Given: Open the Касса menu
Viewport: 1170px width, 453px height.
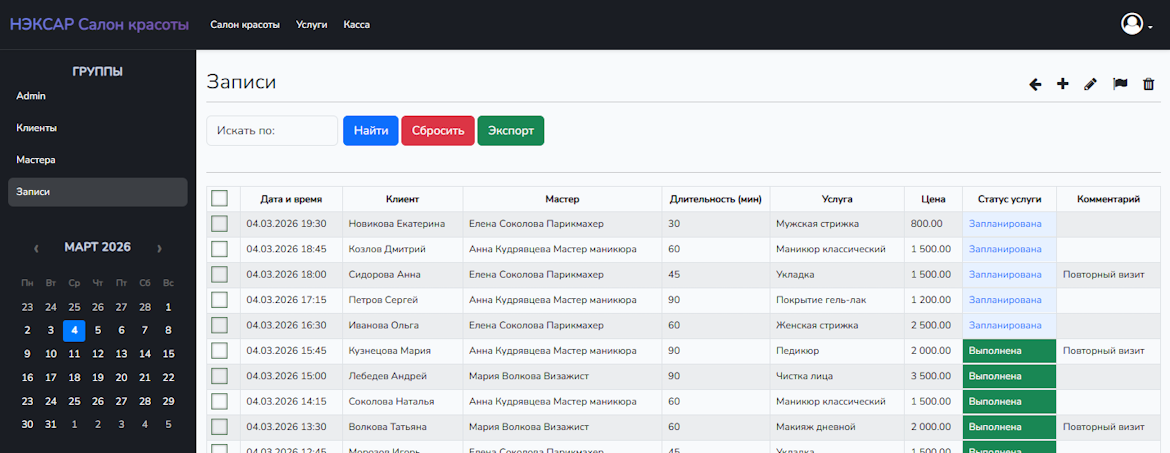Looking at the screenshot, I should click(356, 24).
